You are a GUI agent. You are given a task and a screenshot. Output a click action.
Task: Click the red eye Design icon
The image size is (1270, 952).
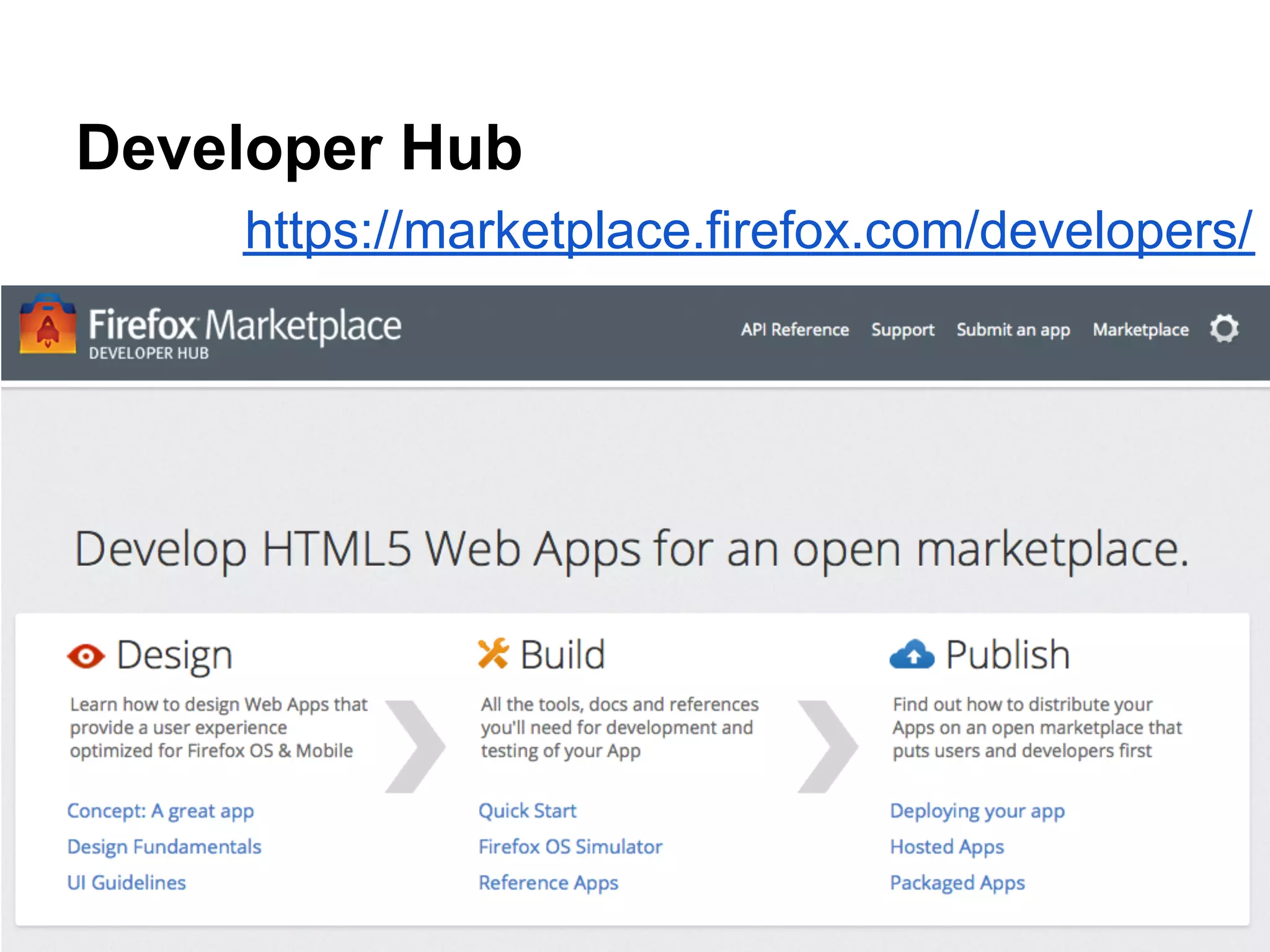(x=86, y=656)
